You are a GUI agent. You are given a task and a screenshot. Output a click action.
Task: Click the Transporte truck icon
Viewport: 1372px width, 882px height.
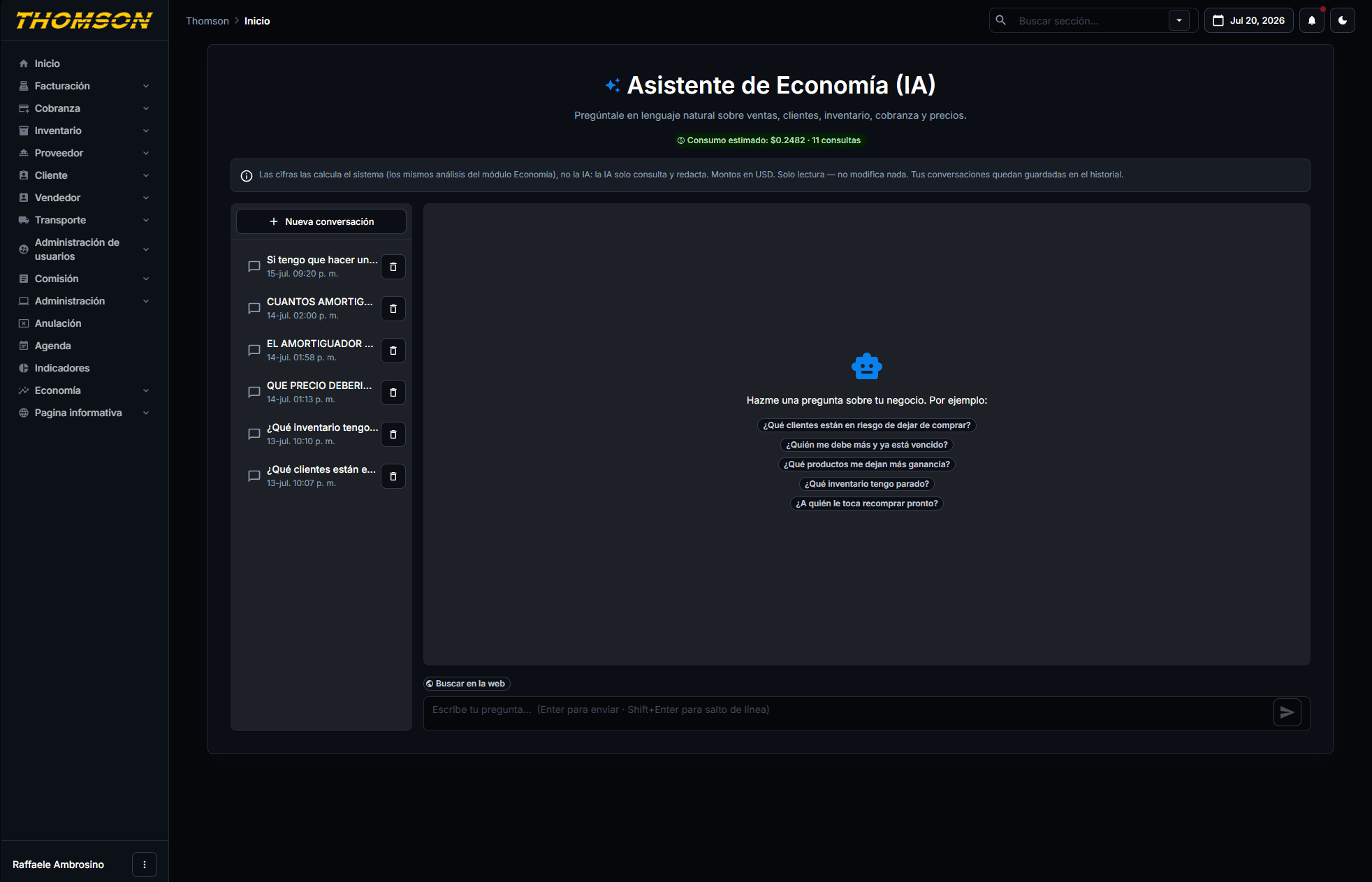click(x=24, y=220)
